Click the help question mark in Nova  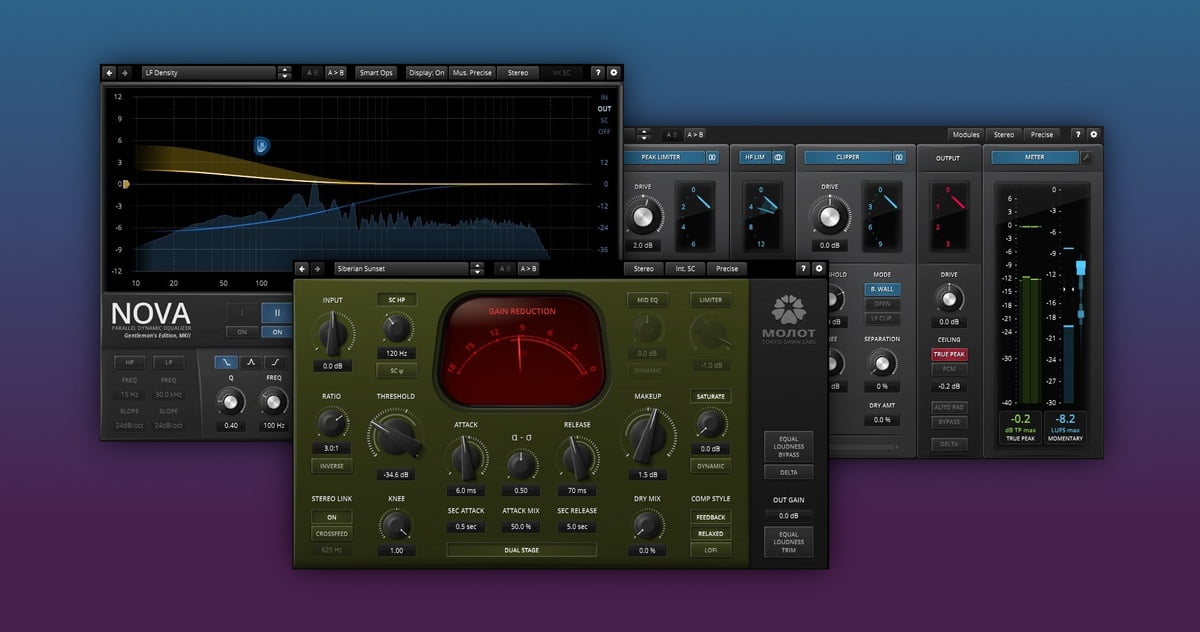point(597,73)
